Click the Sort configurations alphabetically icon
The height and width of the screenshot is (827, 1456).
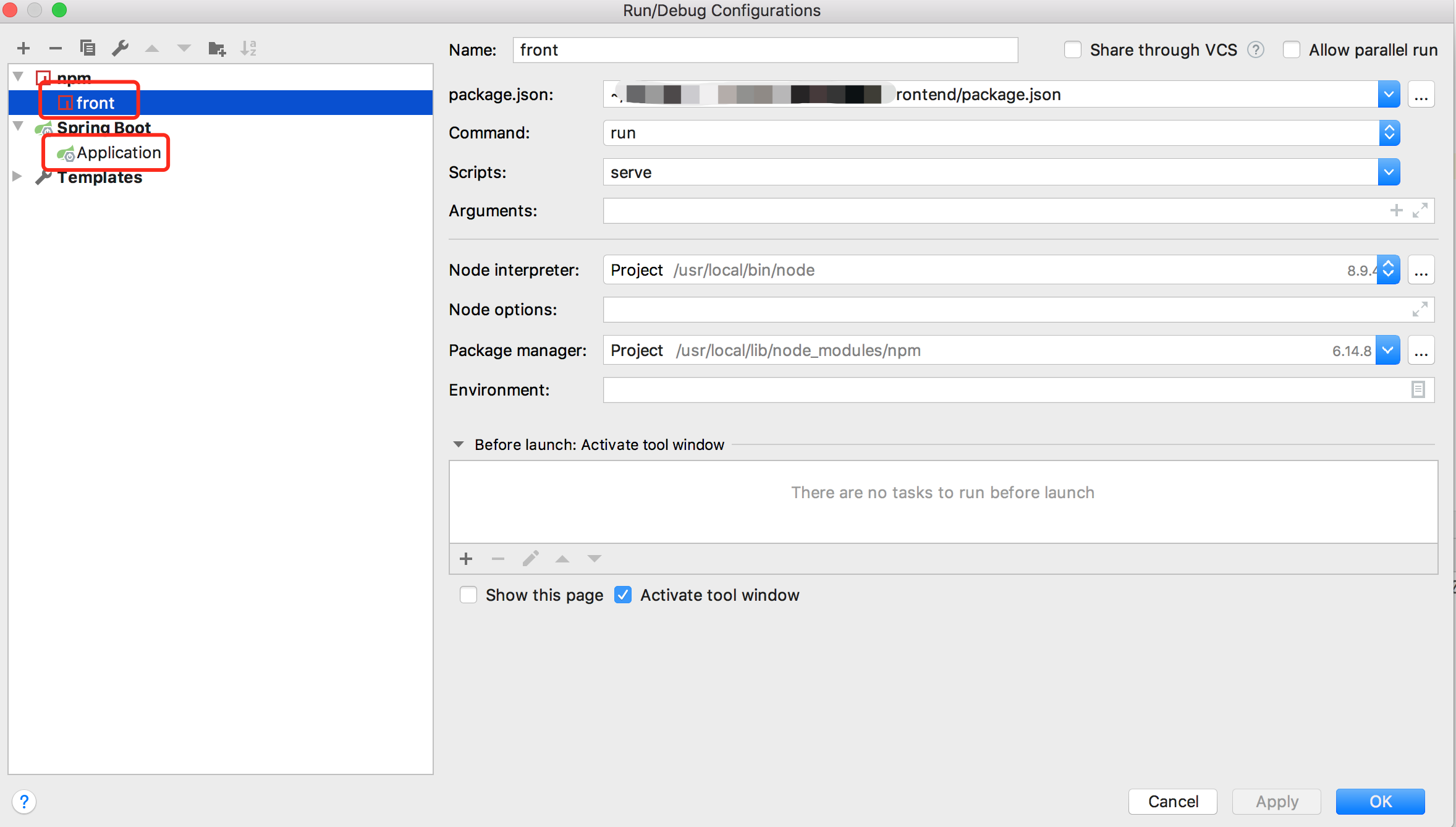coord(248,48)
